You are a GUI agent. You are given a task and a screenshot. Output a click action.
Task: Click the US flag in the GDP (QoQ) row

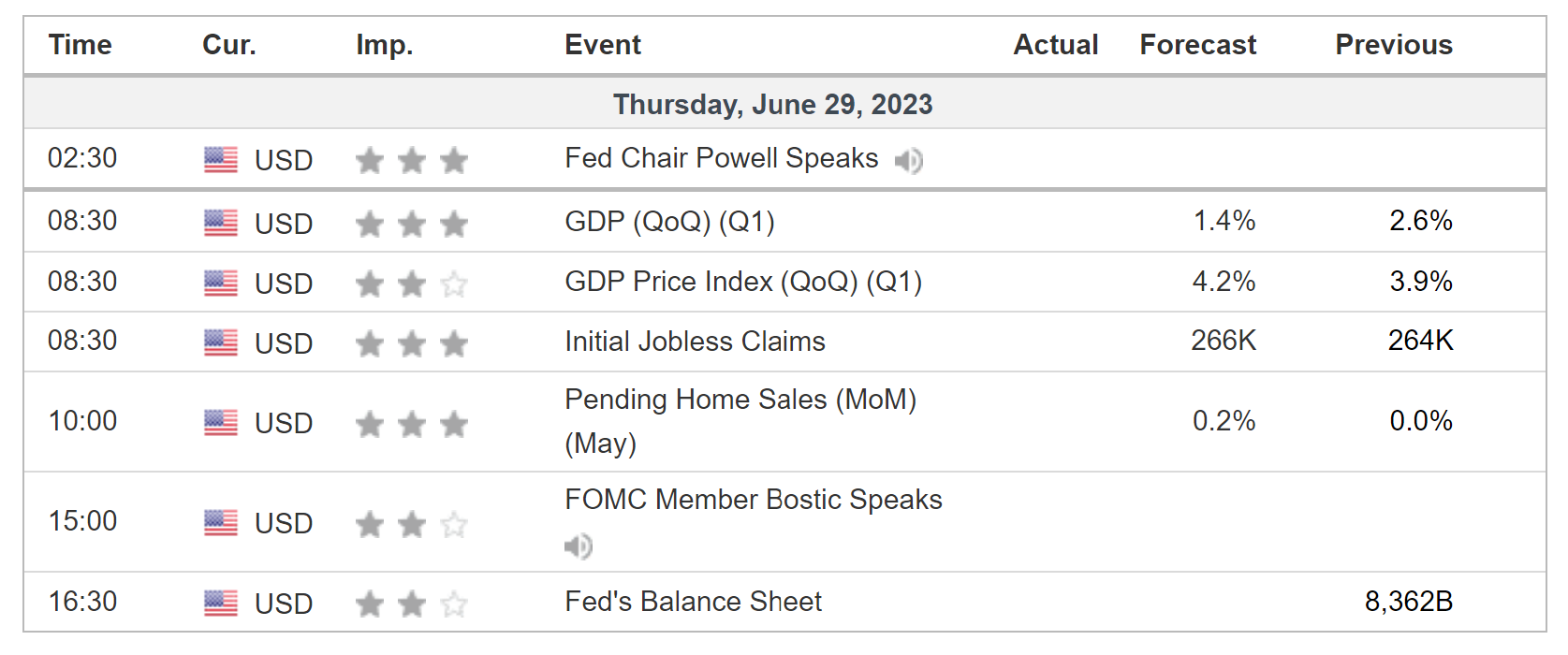(x=221, y=223)
